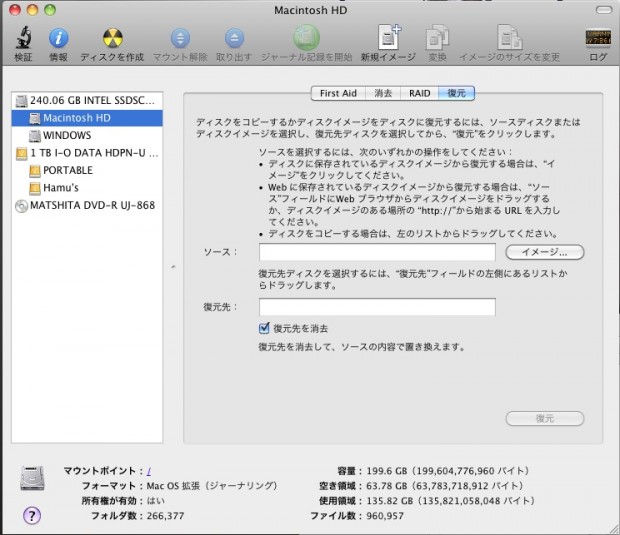Switch to the RAID tab
This screenshot has height=535, width=620.
click(x=420, y=93)
